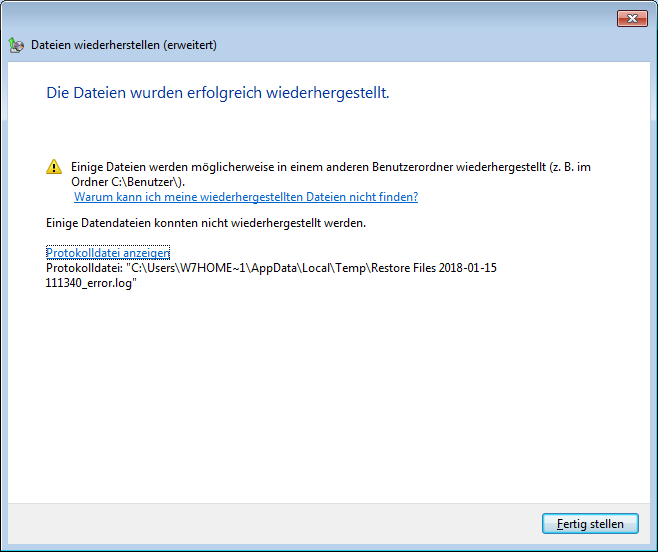Click 'Einige Datendateien konnten nicht wiederhergestellt werden.' message
The width and height of the screenshot is (658, 552).
(x=206, y=223)
